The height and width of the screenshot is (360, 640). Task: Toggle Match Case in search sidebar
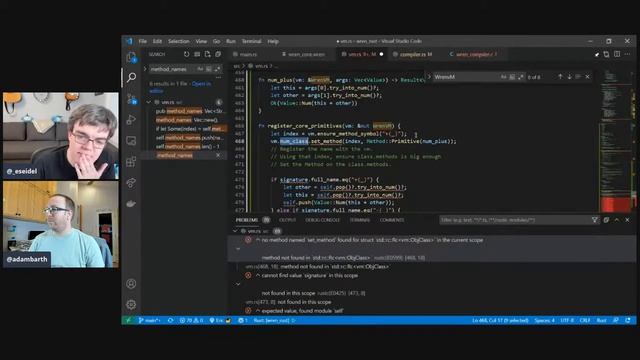[200, 69]
